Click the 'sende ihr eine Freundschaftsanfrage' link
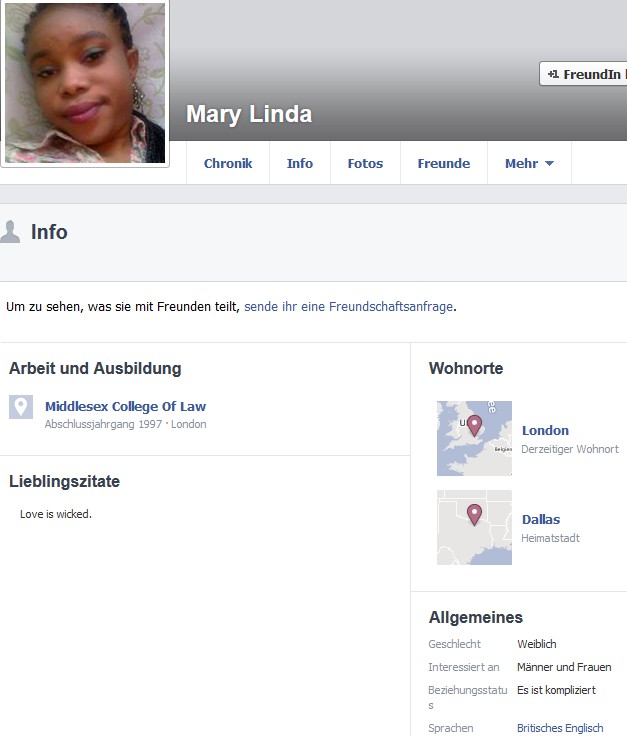The width and height of the screenshot is (627, 736). [349, 307]
